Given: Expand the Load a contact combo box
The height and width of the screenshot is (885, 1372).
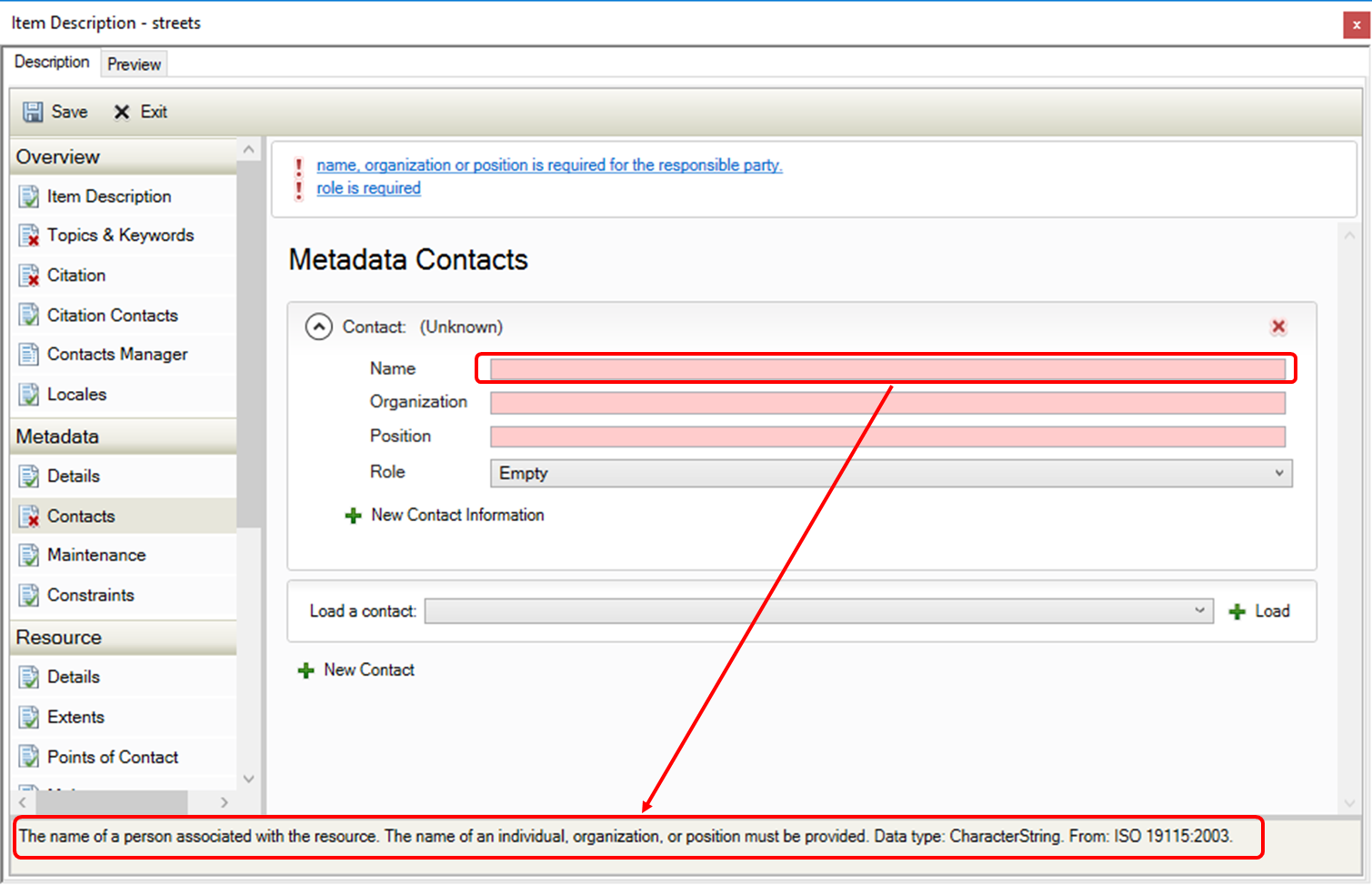Looking at the screenshot, I should [x=818, y=611].
